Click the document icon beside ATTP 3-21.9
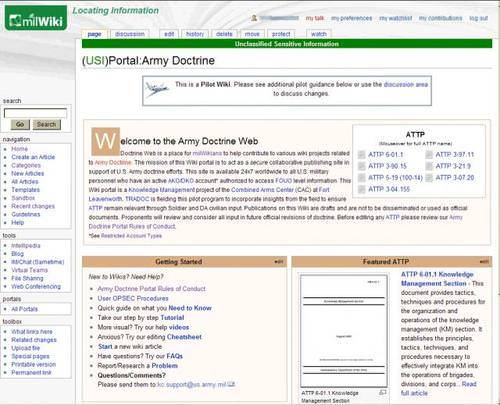The width and height of the screenshot is (500, 405). (429, 166)
